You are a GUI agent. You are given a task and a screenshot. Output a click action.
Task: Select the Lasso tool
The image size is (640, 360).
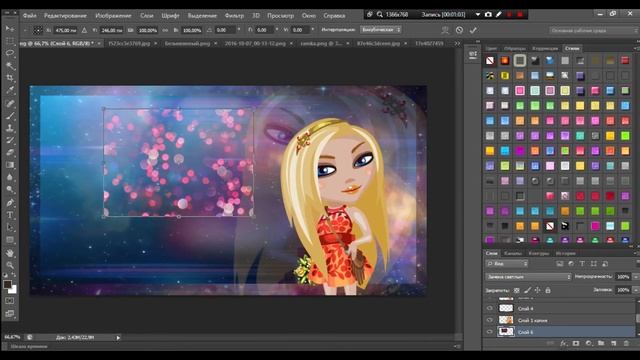10,53
